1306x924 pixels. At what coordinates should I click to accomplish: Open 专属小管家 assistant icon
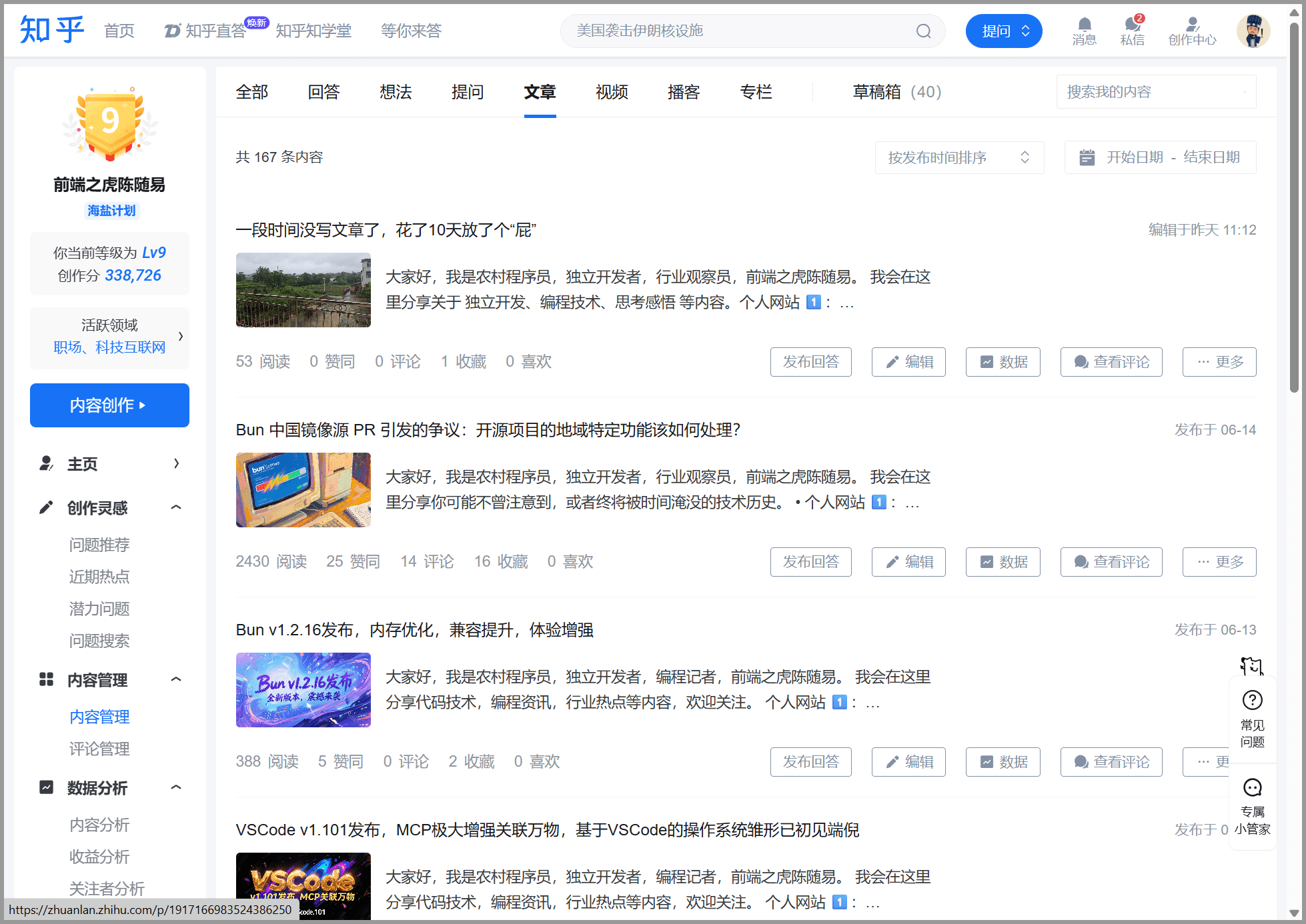click(1252, 787)
